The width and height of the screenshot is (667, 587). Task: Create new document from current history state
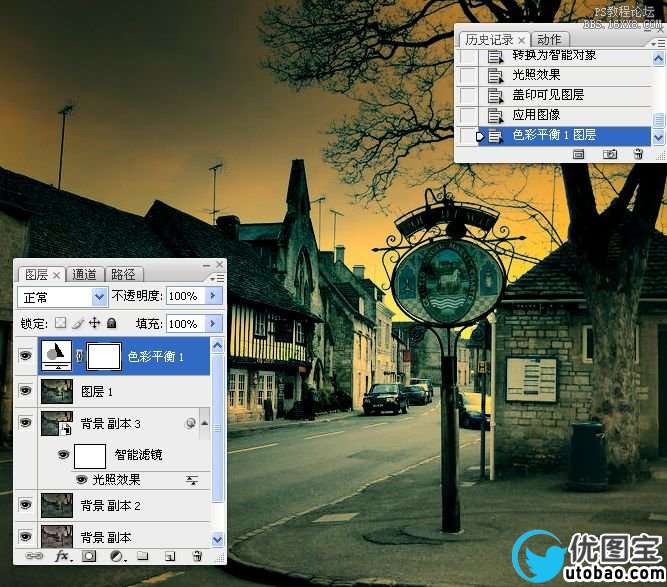click(x=578, y=154)
